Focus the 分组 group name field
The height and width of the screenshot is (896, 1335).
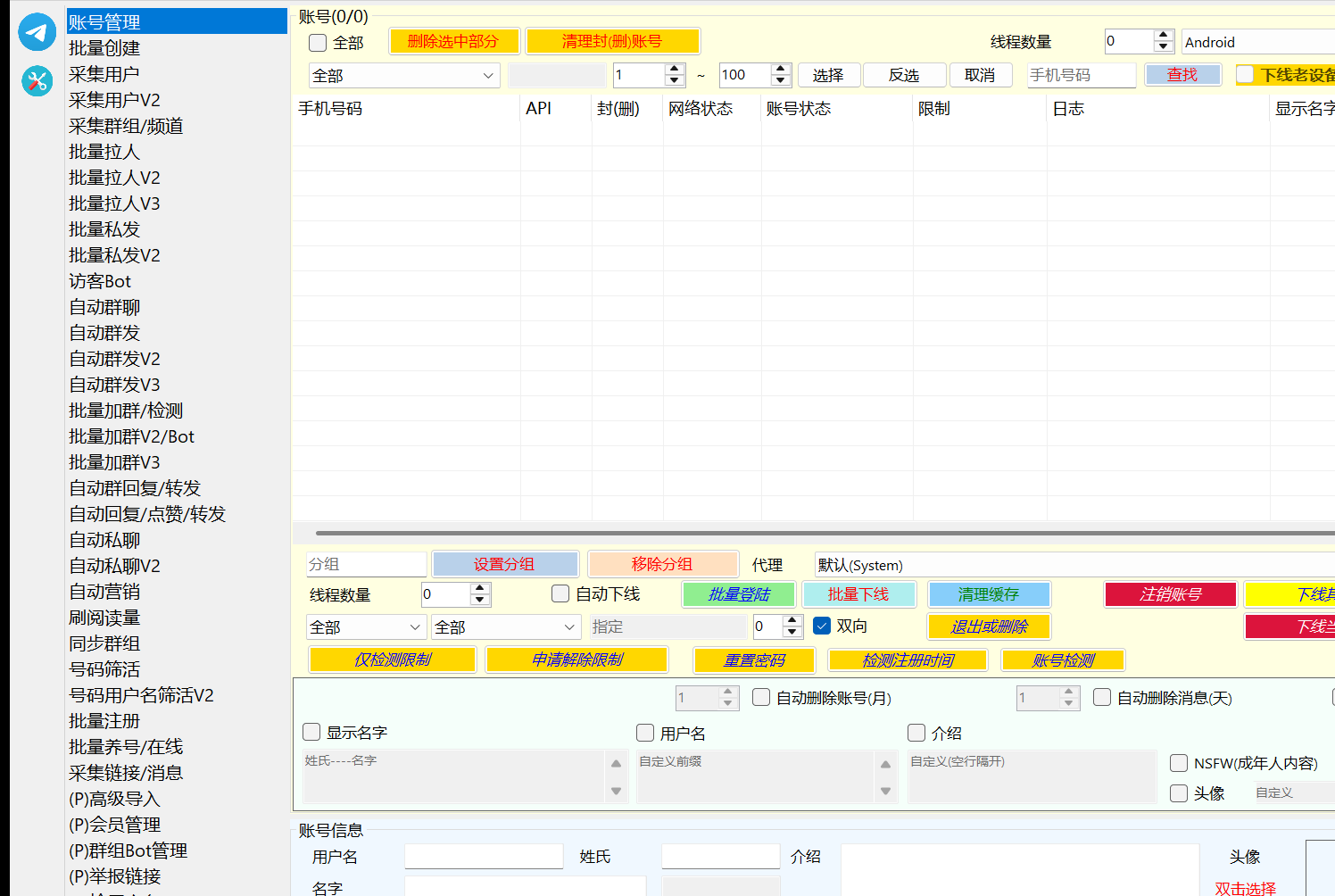click(x=367, y=564)
